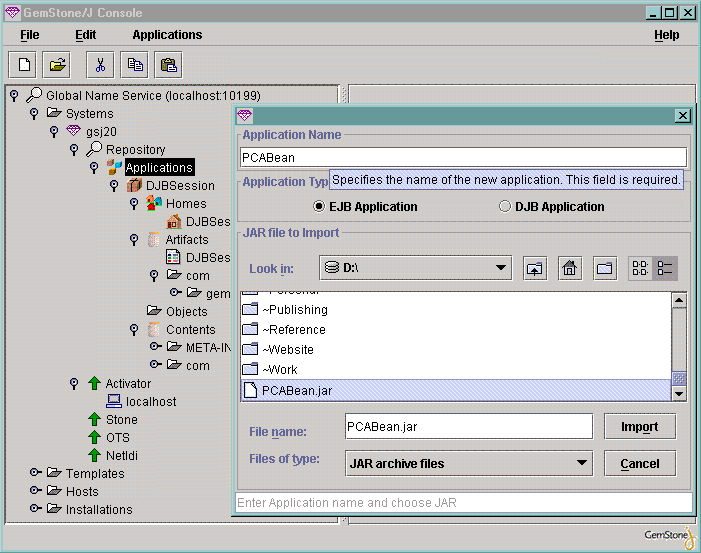Screen dimensions: 701x553
Task: Select the EJB Application radio button
Action: click(x=318, y=206)
